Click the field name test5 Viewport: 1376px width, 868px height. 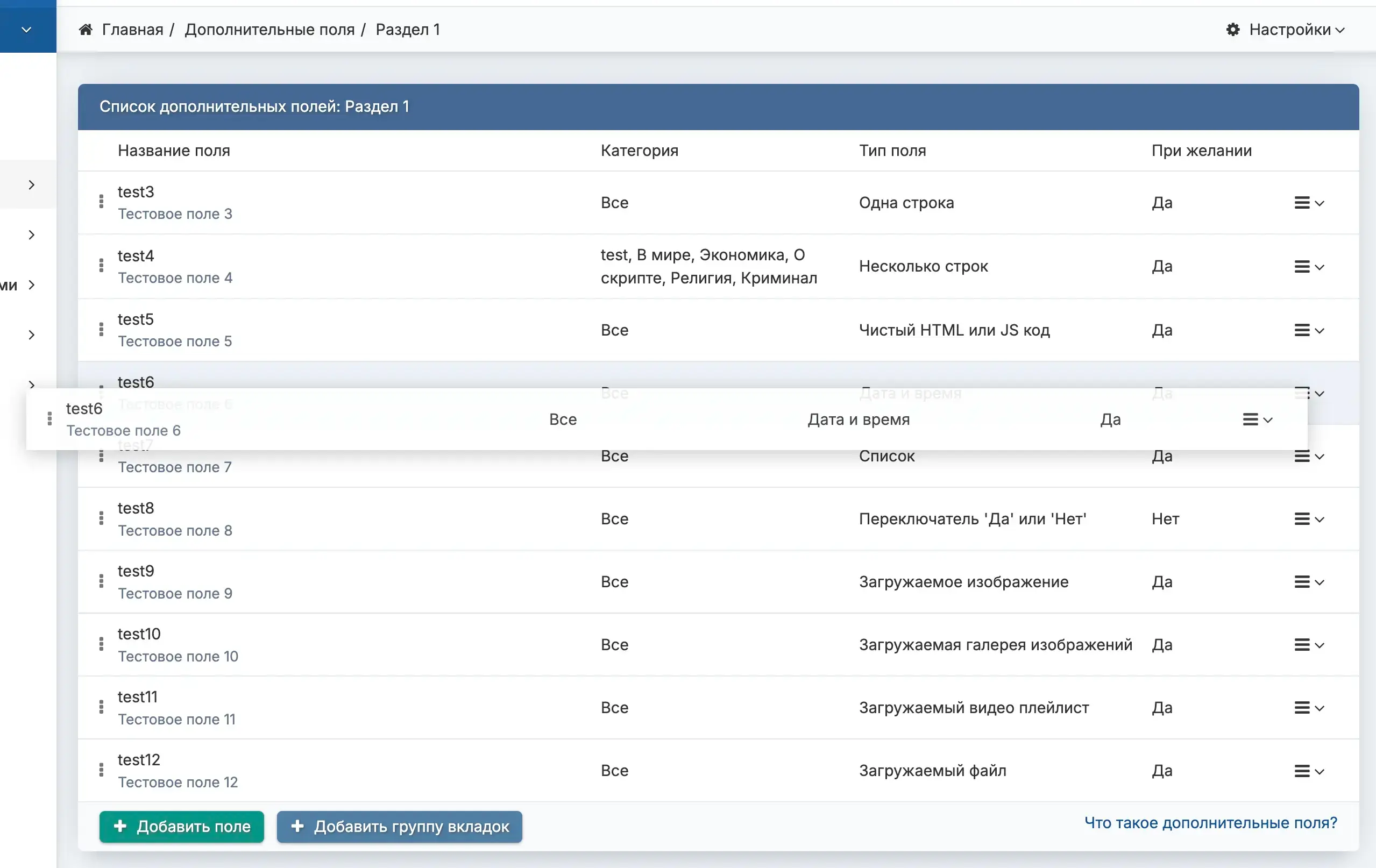click(x=136, y=319)
